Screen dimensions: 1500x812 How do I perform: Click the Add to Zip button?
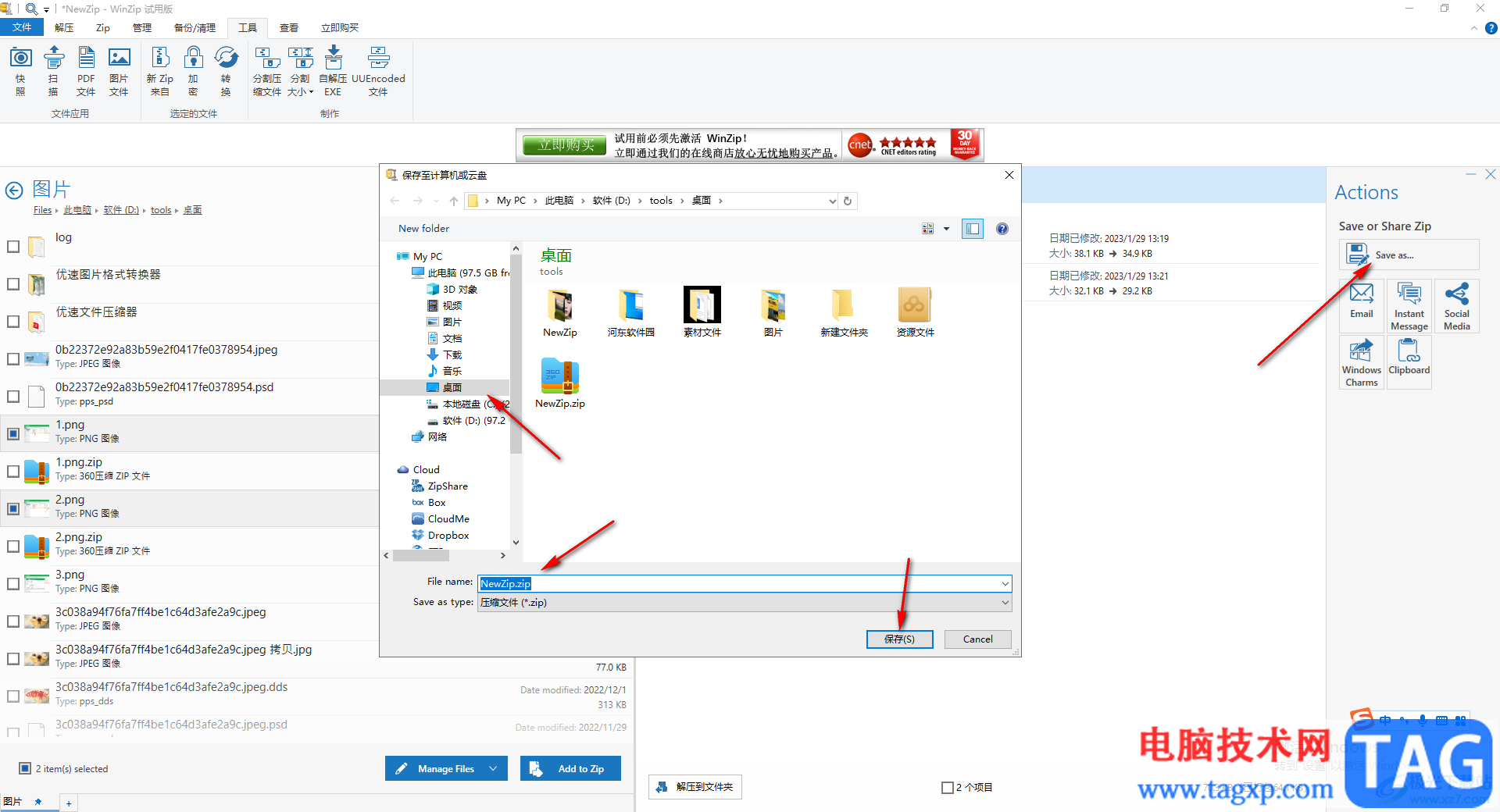pos(571,768)
